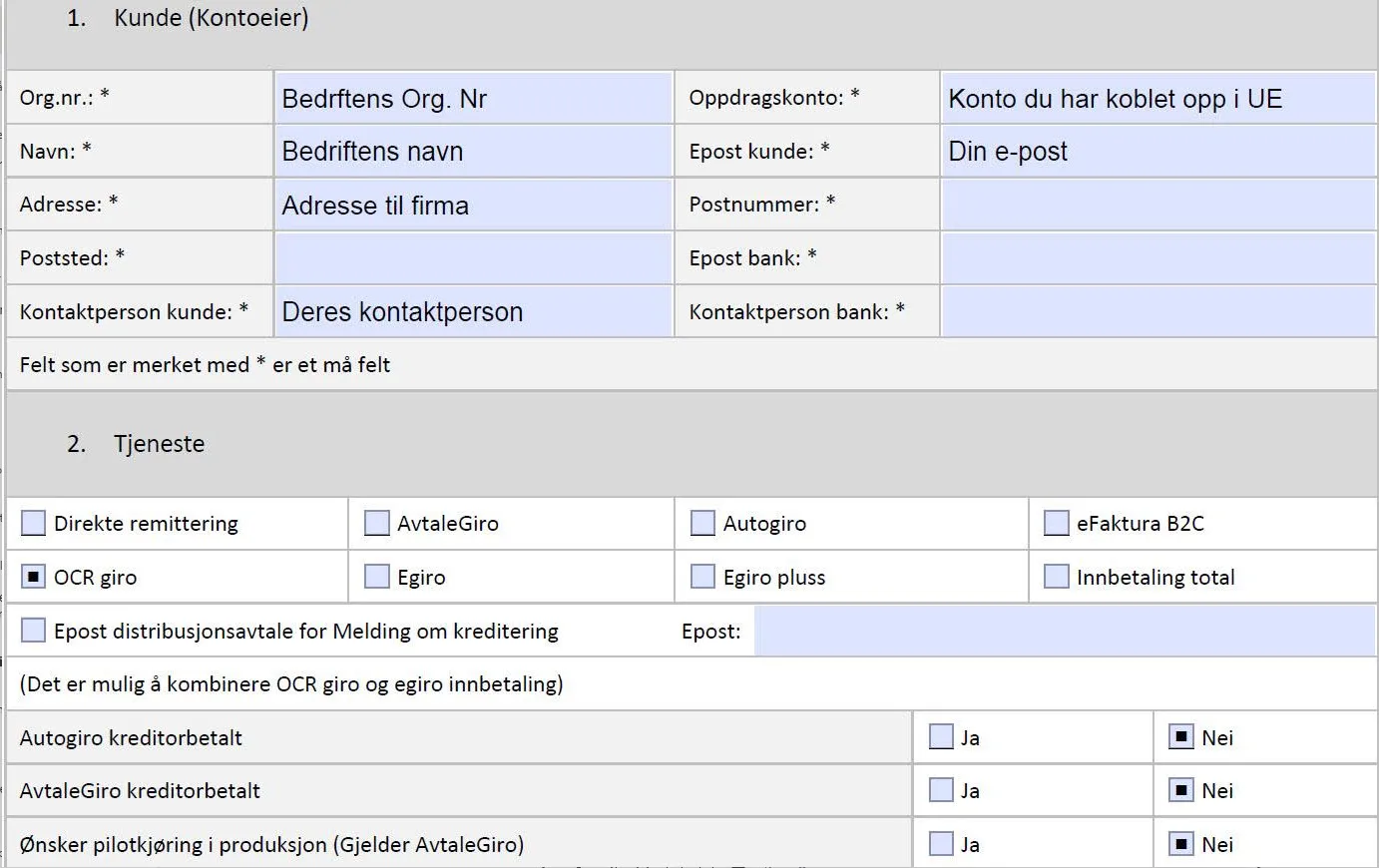Click the empty Poststed field
Viewport: 1379px width, 868px height.
473,258
